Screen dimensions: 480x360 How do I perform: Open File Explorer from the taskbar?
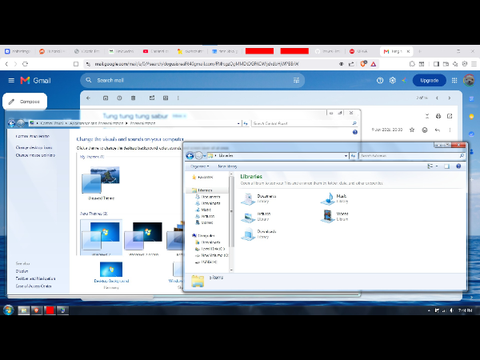tap(24, 310)
